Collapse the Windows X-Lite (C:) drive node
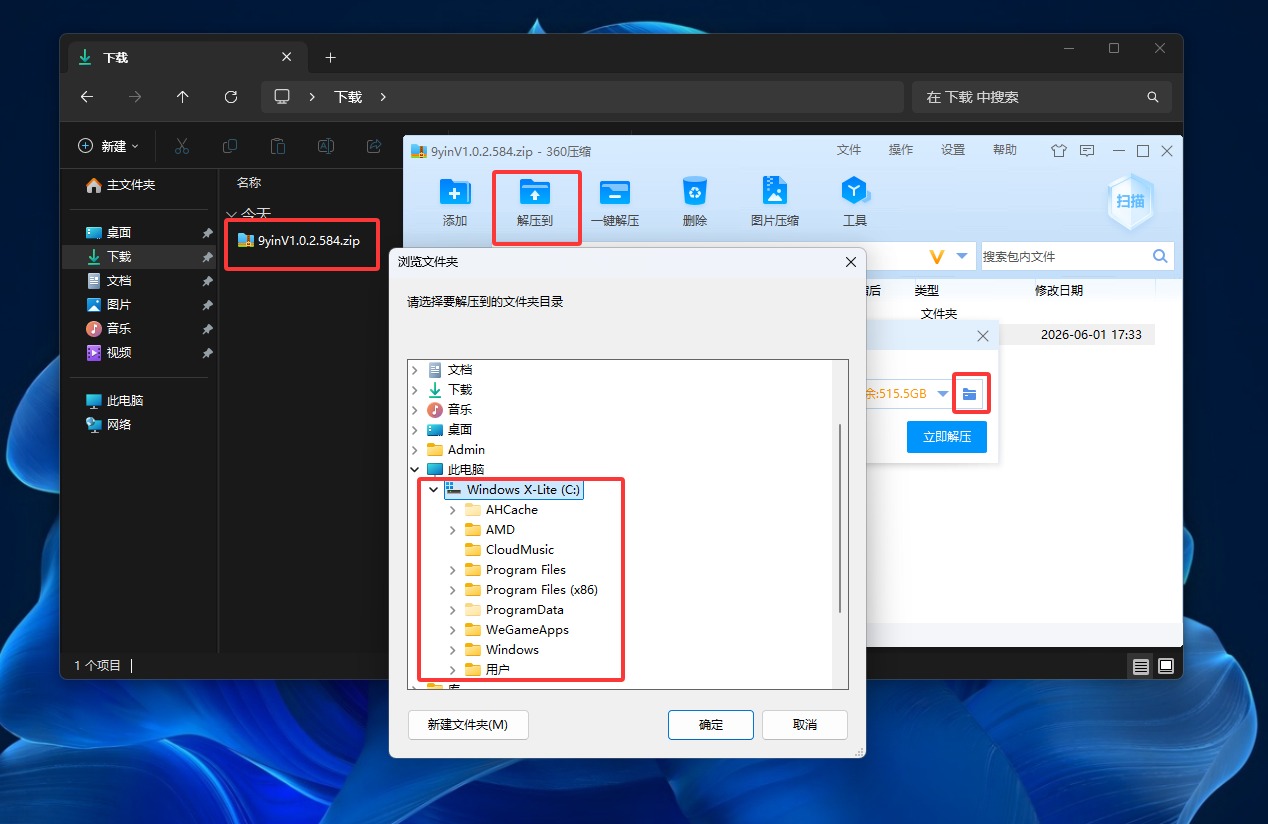 tap(434, 490)
